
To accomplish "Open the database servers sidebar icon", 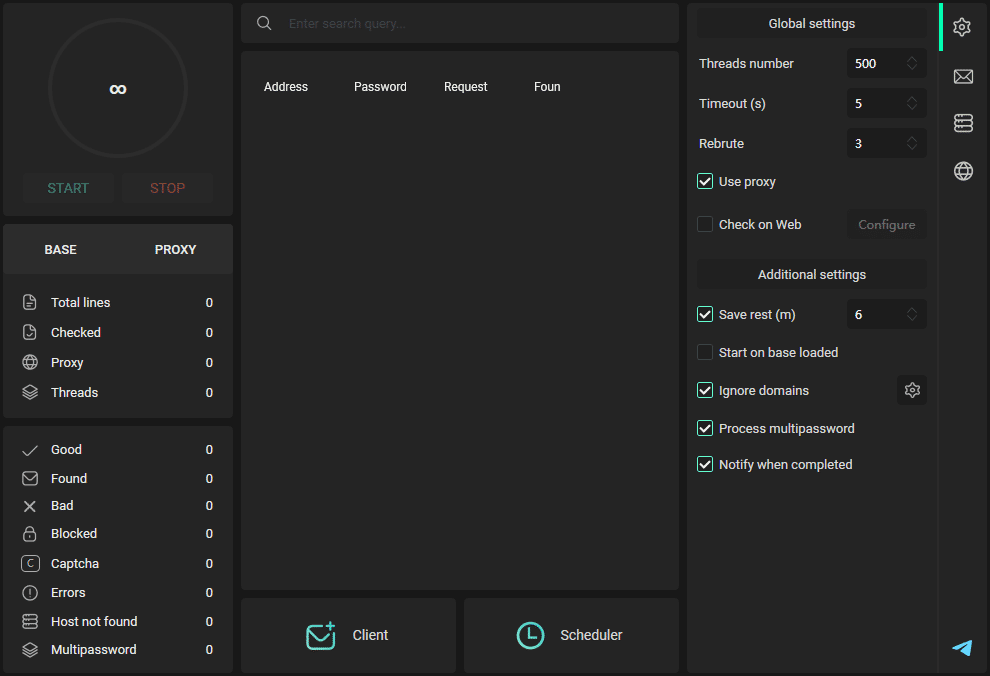I will pyautogui.click(x=963, y=123).
